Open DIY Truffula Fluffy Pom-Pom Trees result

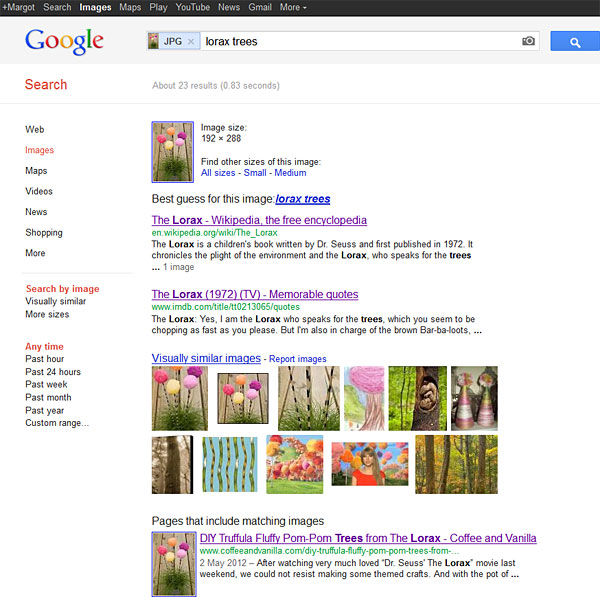(368, 538)
